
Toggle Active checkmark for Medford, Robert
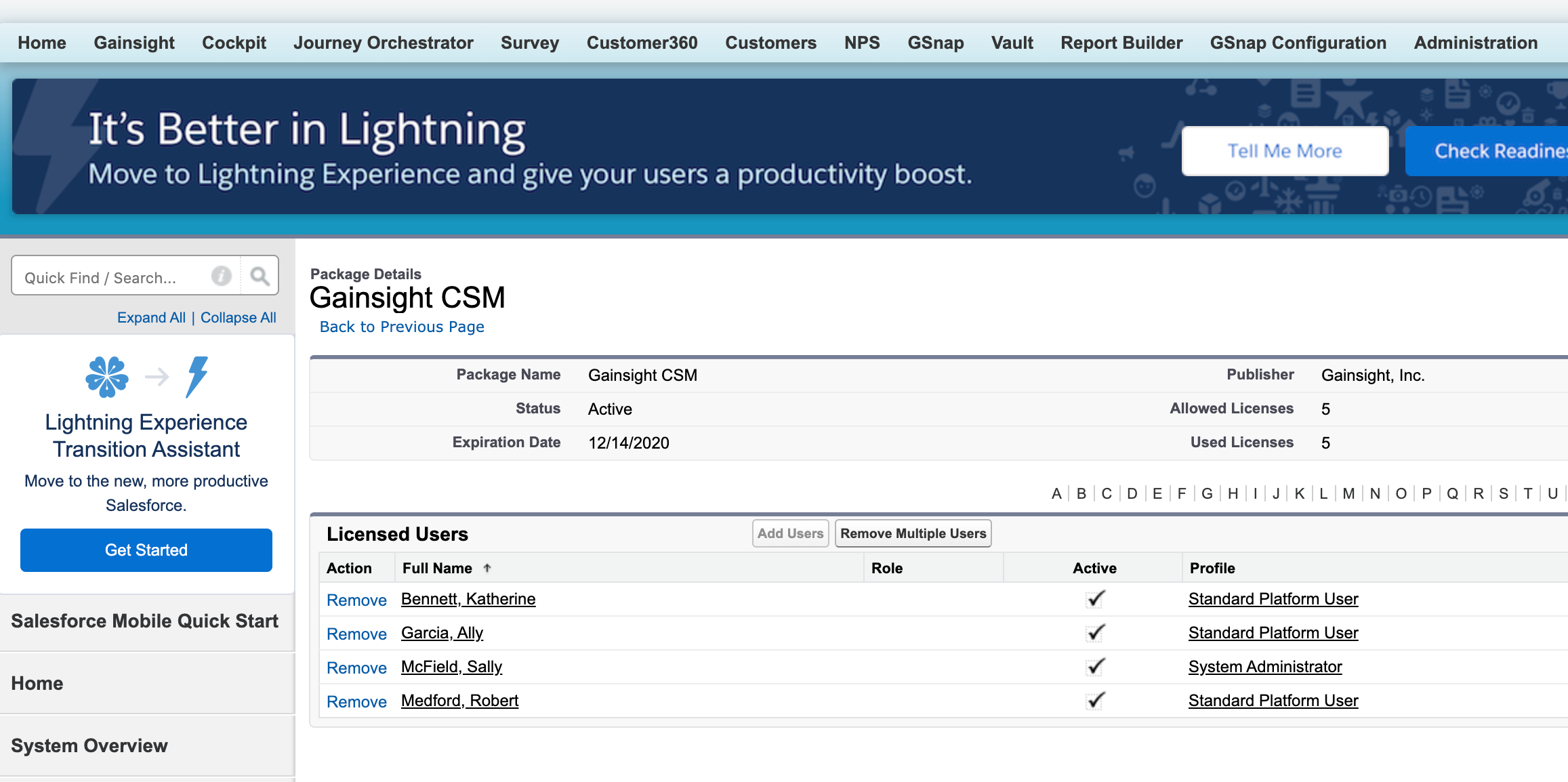(1095, 701)
